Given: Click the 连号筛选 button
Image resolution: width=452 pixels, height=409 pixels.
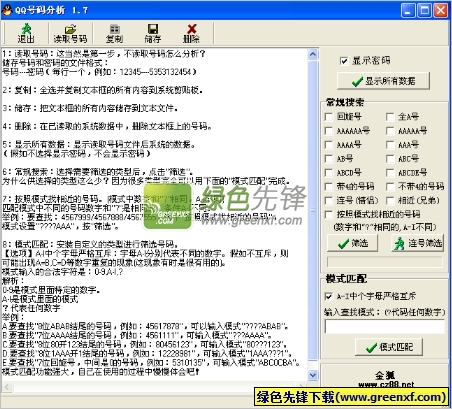Looking at the screenshot, I should coord(418,243).
